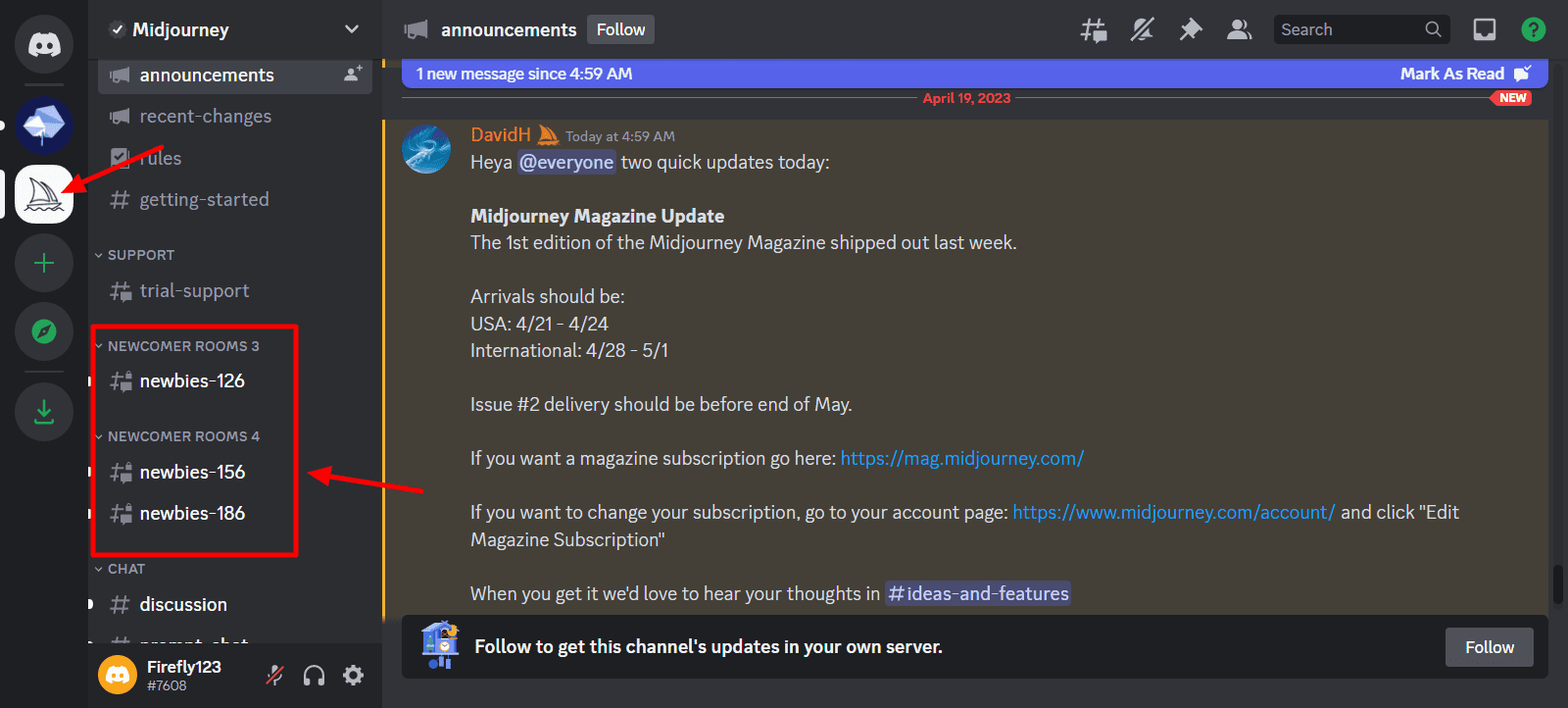Open help question mark icon
This screenshot has height=708, width=1568.
click(x=1534, y=29)
